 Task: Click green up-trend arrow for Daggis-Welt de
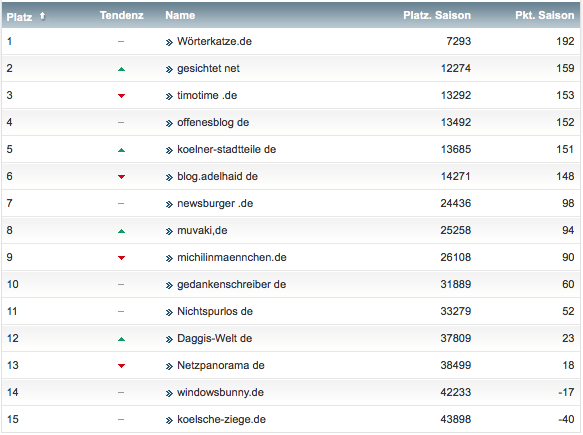pos(121,339)
